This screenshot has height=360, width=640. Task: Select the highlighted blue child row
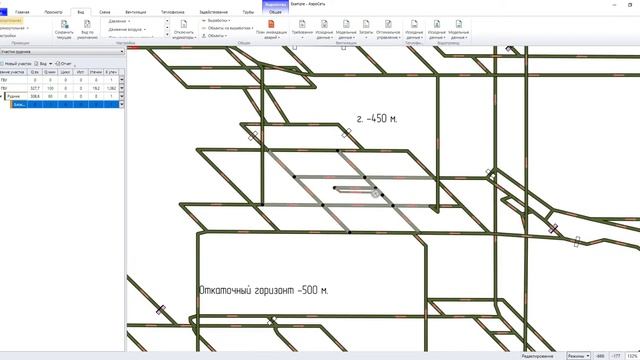65,104
